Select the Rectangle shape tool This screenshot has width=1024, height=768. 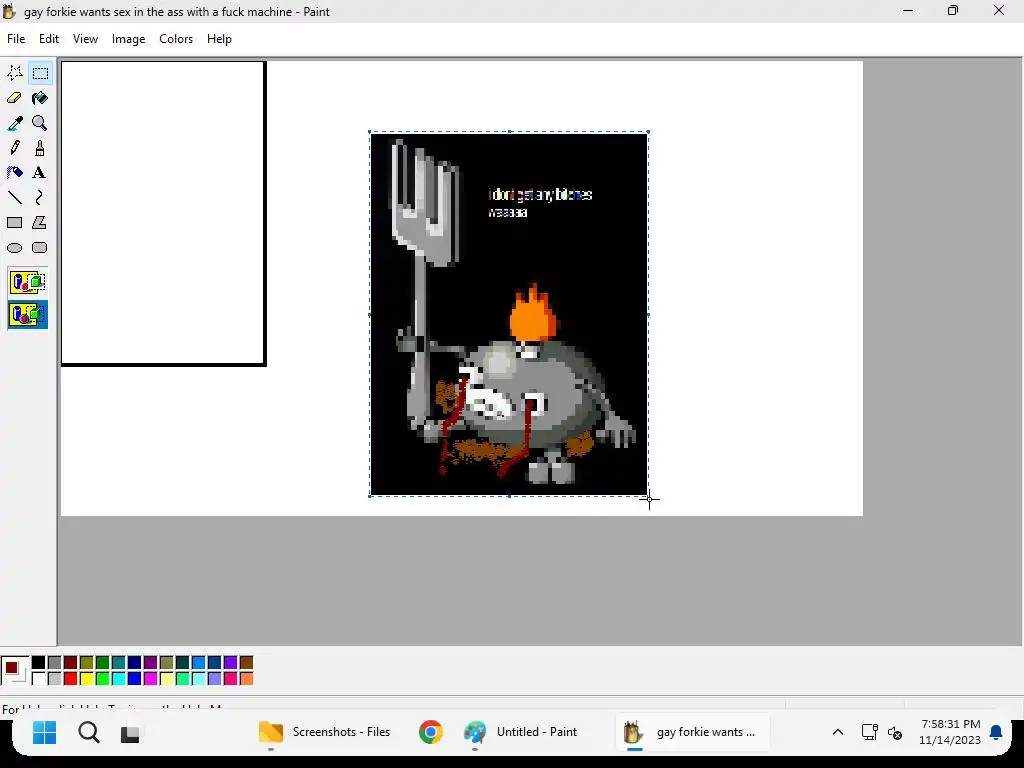(15, 223)
